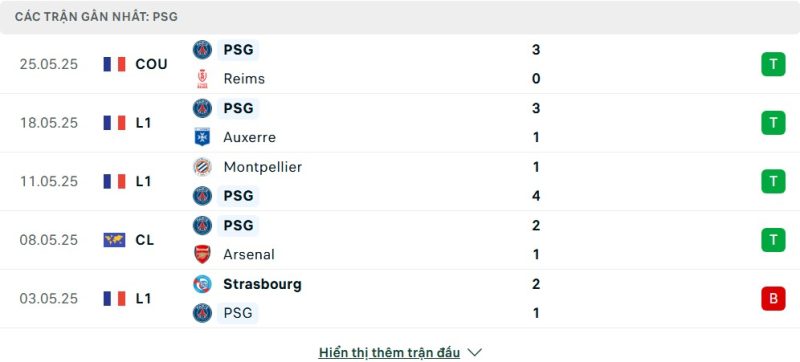Image resolution: width=800 pixels, height=362 pixels.
Task: Click the Montpellier club crest icon
Action: [203, 167]
